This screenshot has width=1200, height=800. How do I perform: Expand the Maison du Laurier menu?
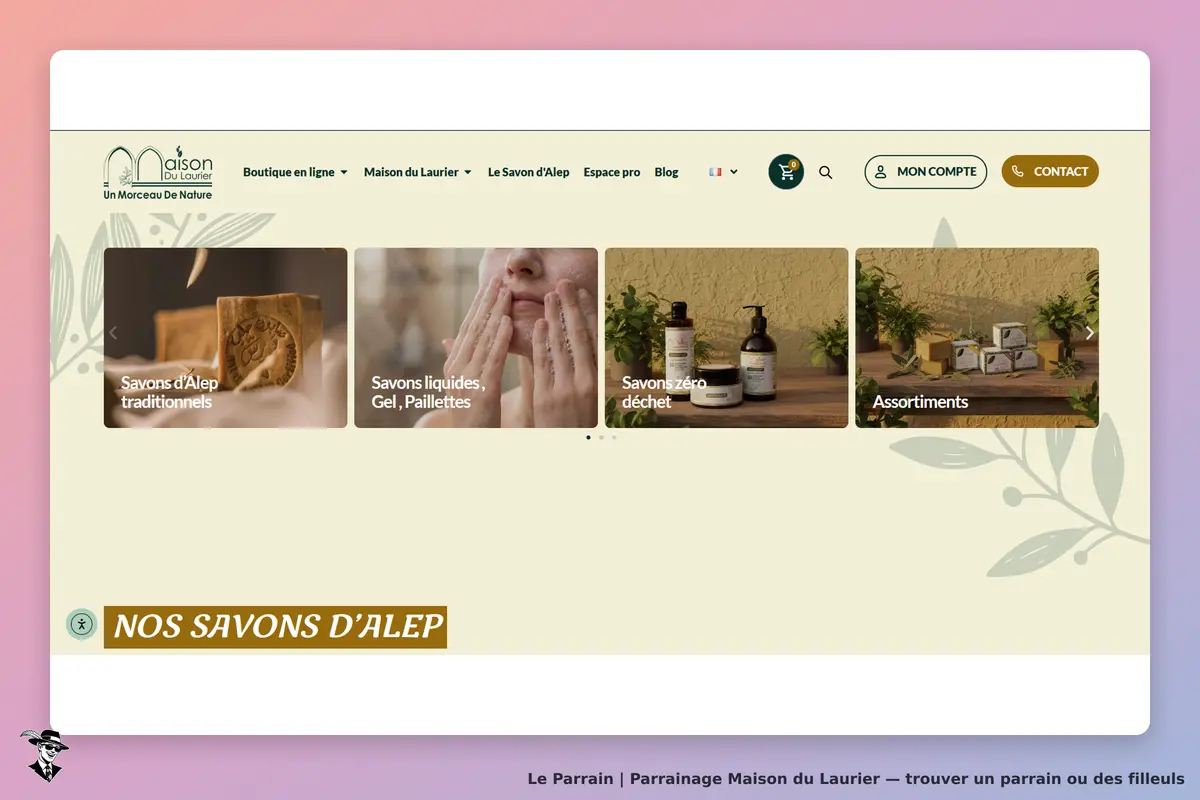[x=417, y=172]
